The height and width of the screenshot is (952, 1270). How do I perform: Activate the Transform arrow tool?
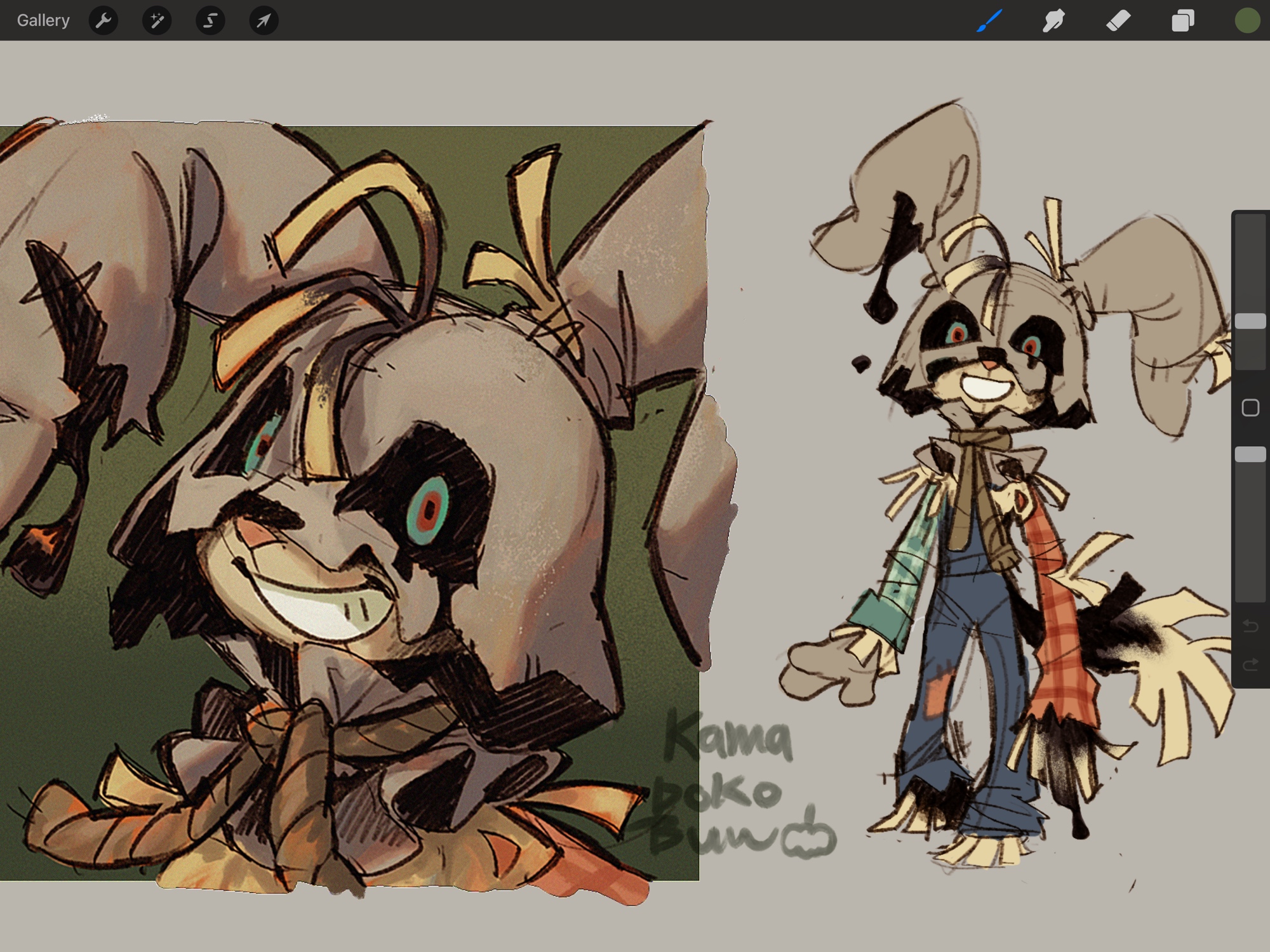pyautogui.click(x=264, y=21)
